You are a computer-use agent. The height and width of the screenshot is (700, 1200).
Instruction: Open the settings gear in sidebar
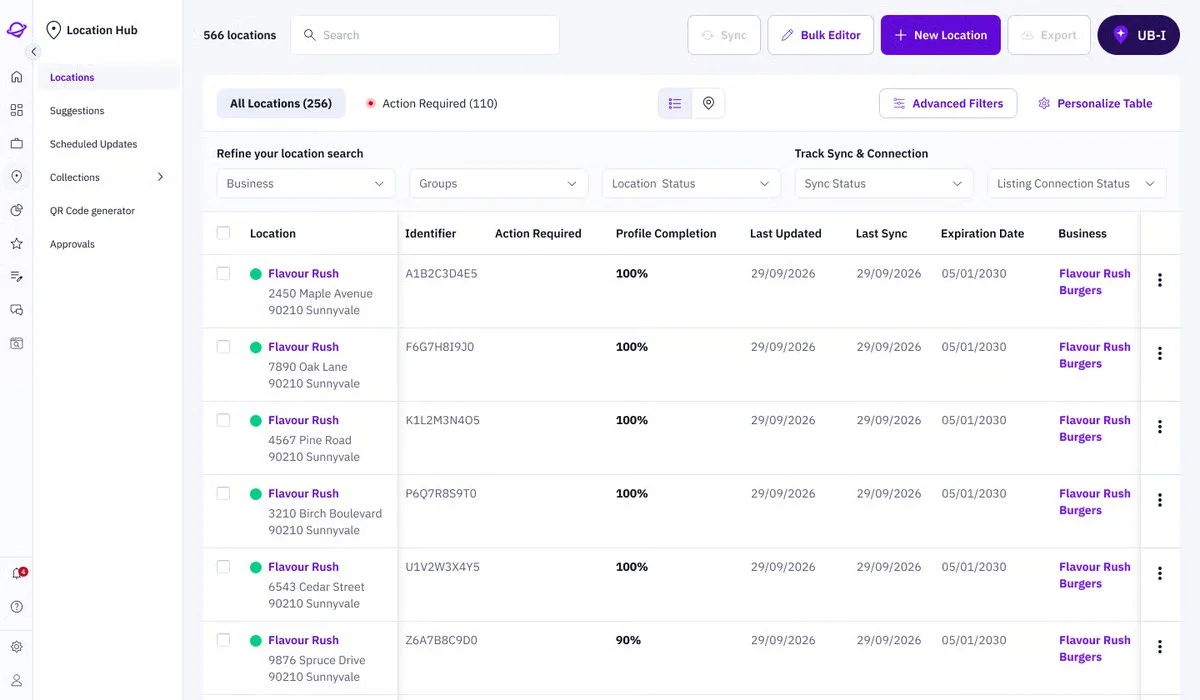coord(16,647)
